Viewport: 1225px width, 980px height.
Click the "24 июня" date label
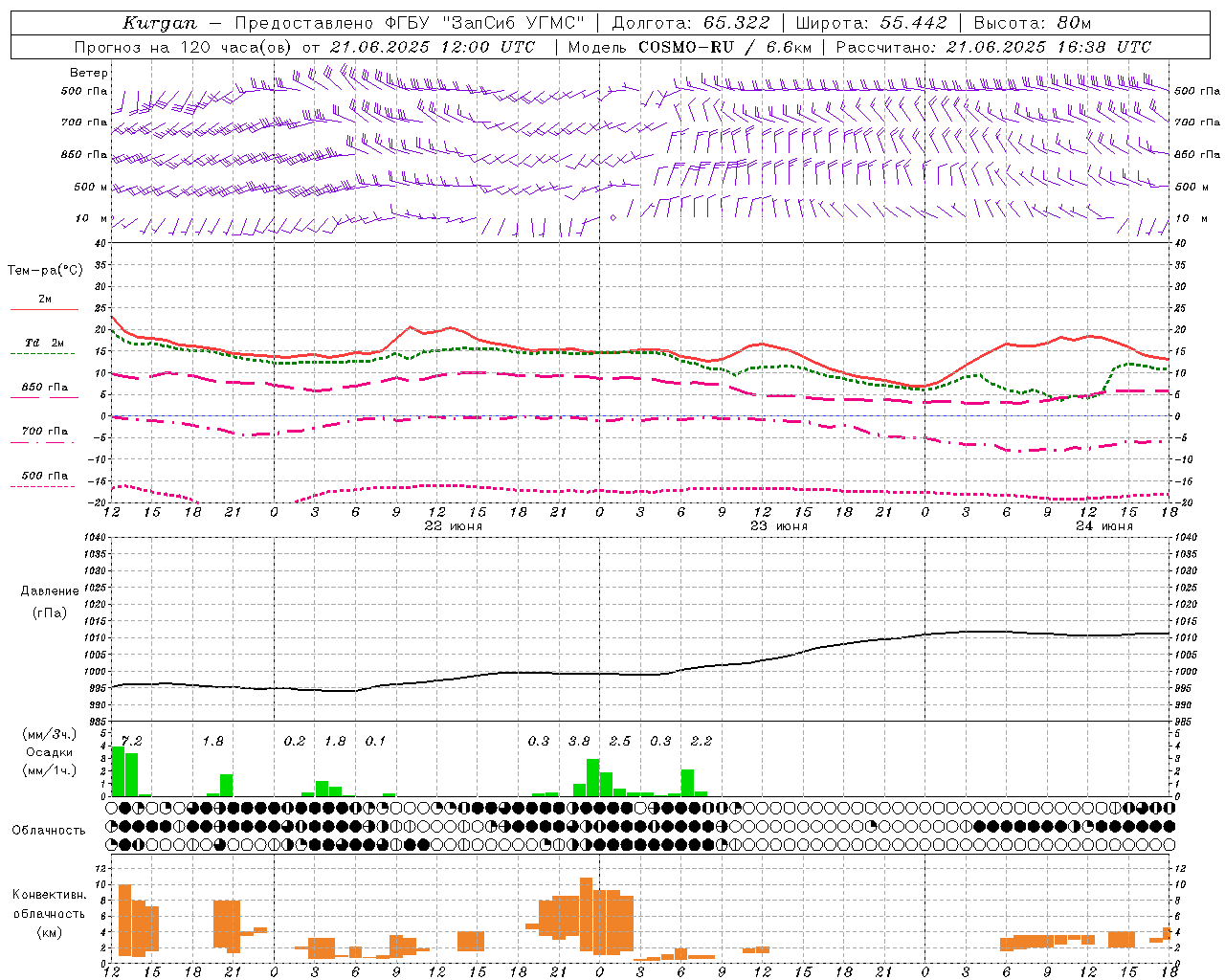[x=1104, y=526]
